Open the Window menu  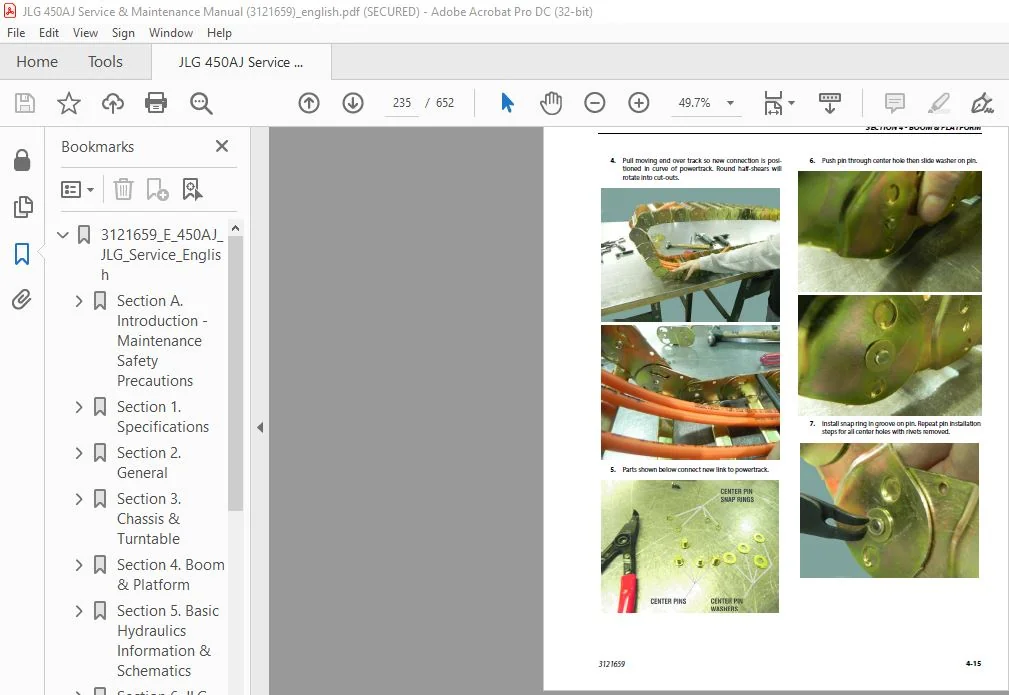coord(171,33)
